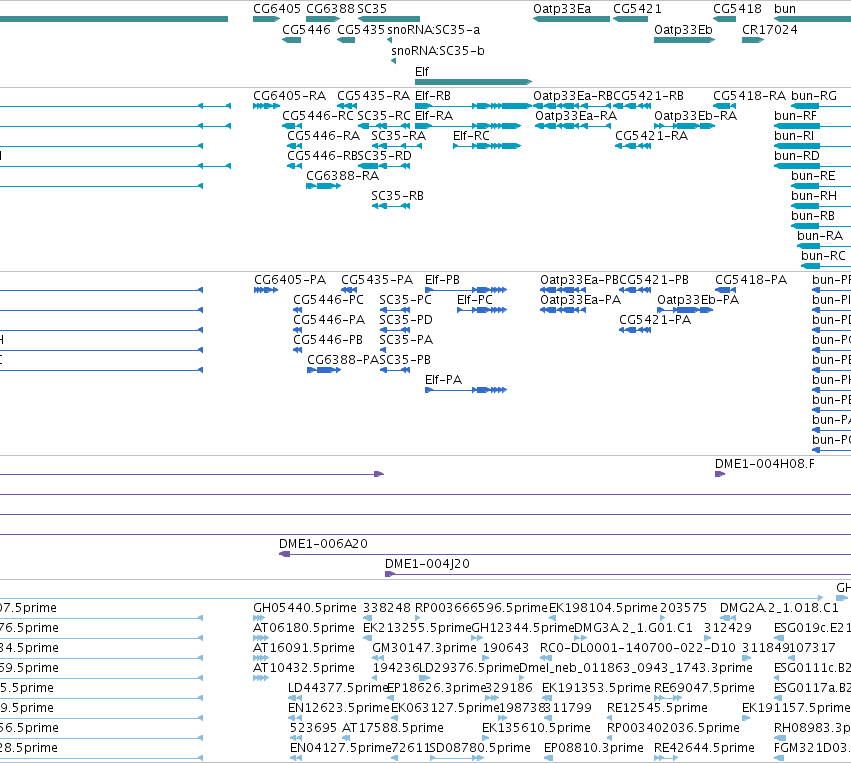Select the bun-RI transcript label

794,136
